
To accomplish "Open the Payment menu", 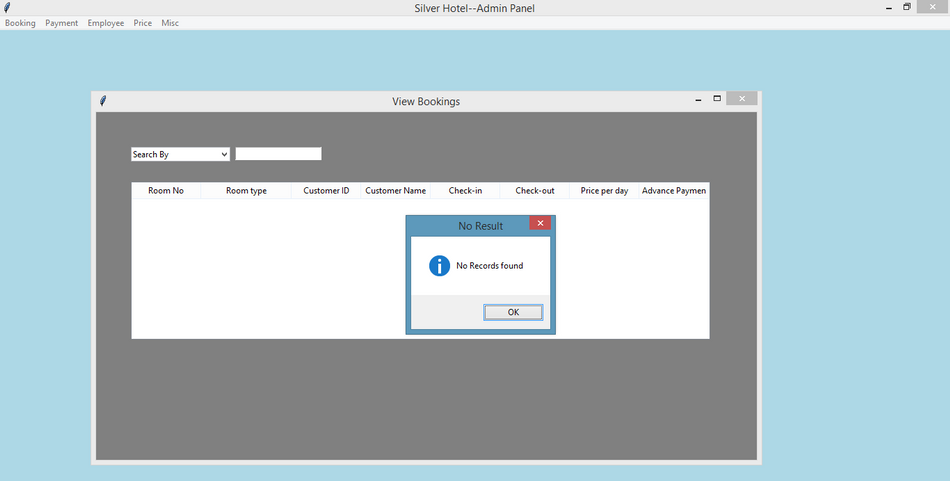I will pos(61,23).
